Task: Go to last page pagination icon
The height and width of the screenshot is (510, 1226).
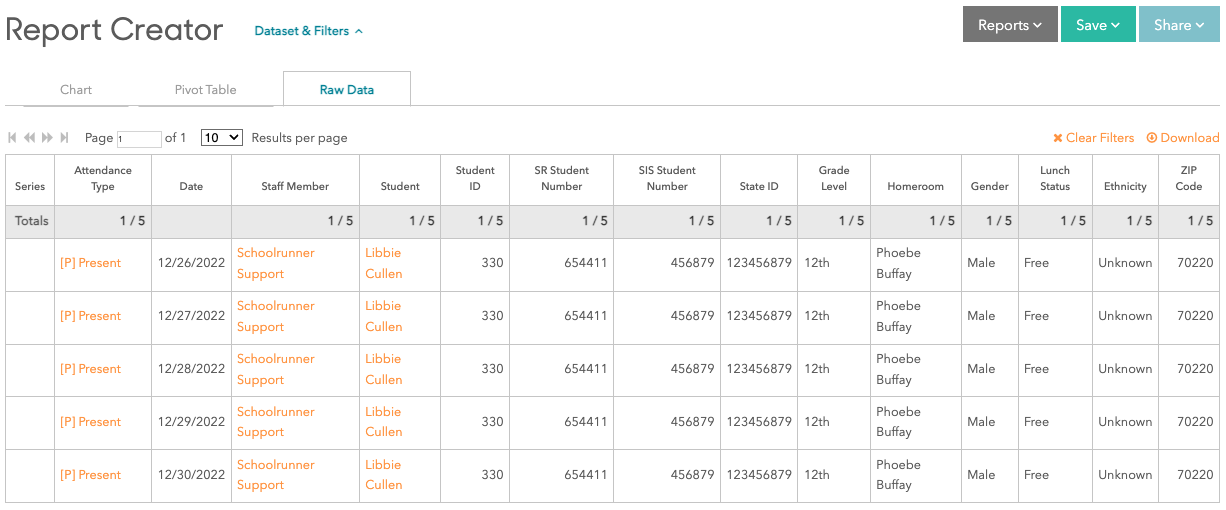Action: [x=64, y=138]
